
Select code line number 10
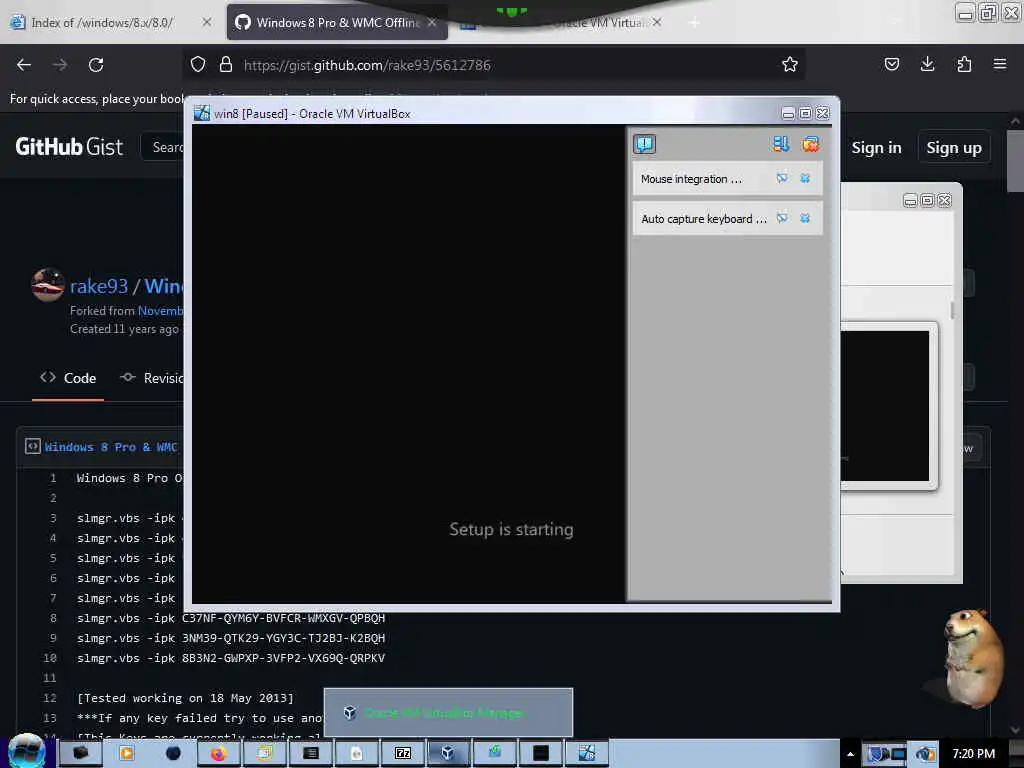[50, 658]
